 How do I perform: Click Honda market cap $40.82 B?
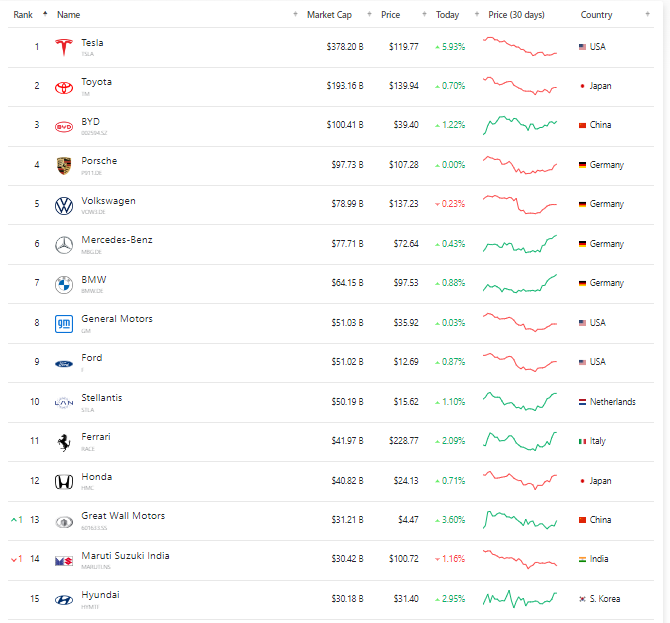pos(347,481)
